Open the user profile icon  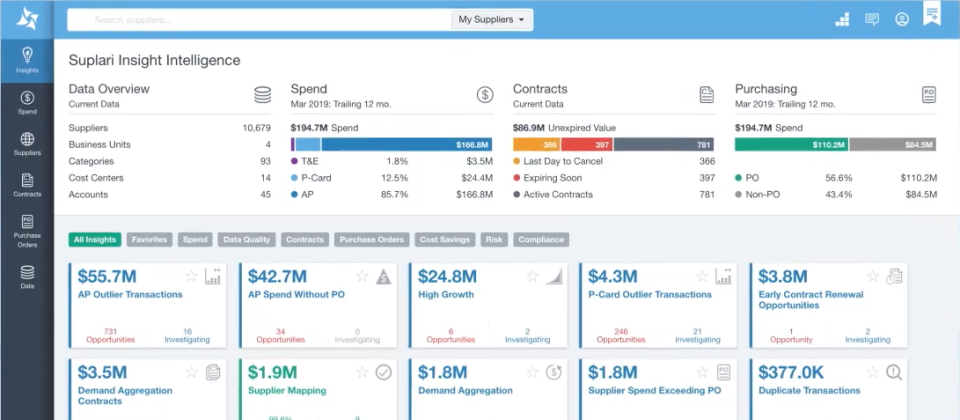(901, 20)
